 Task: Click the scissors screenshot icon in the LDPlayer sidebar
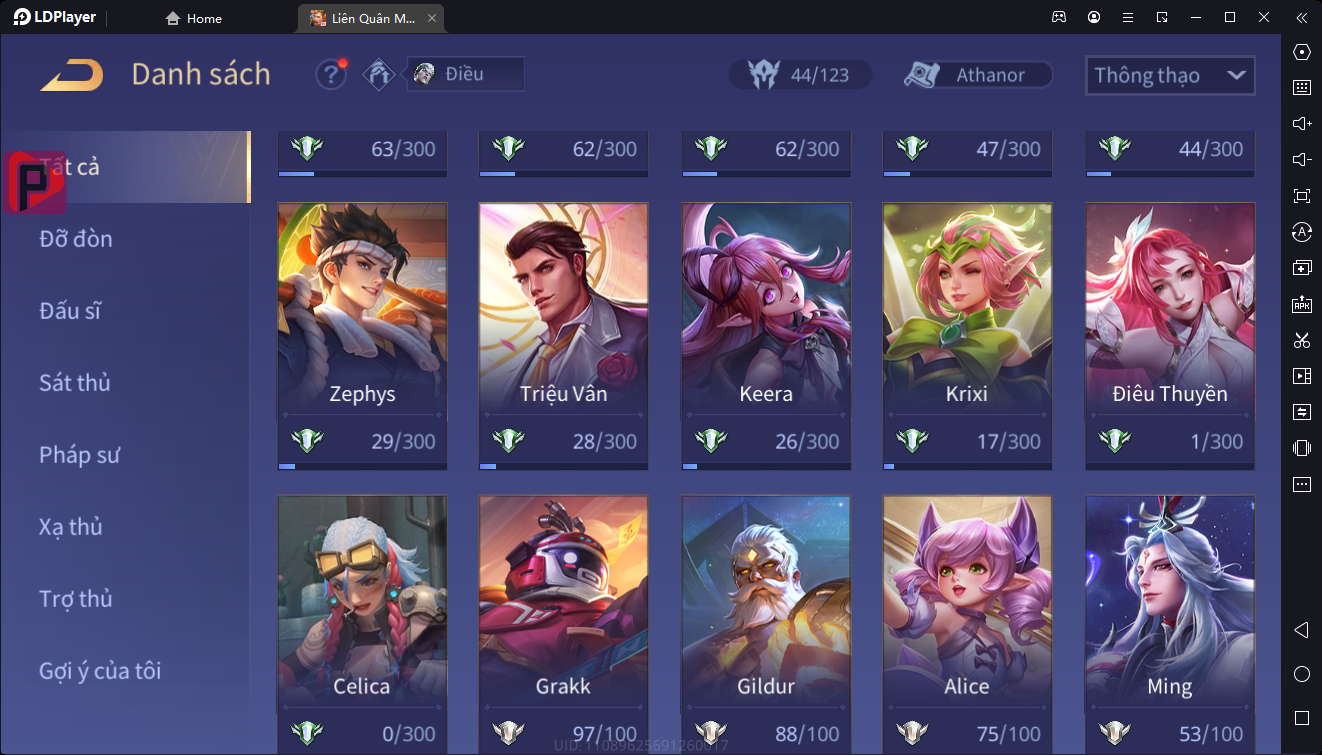click(1301, 340)
